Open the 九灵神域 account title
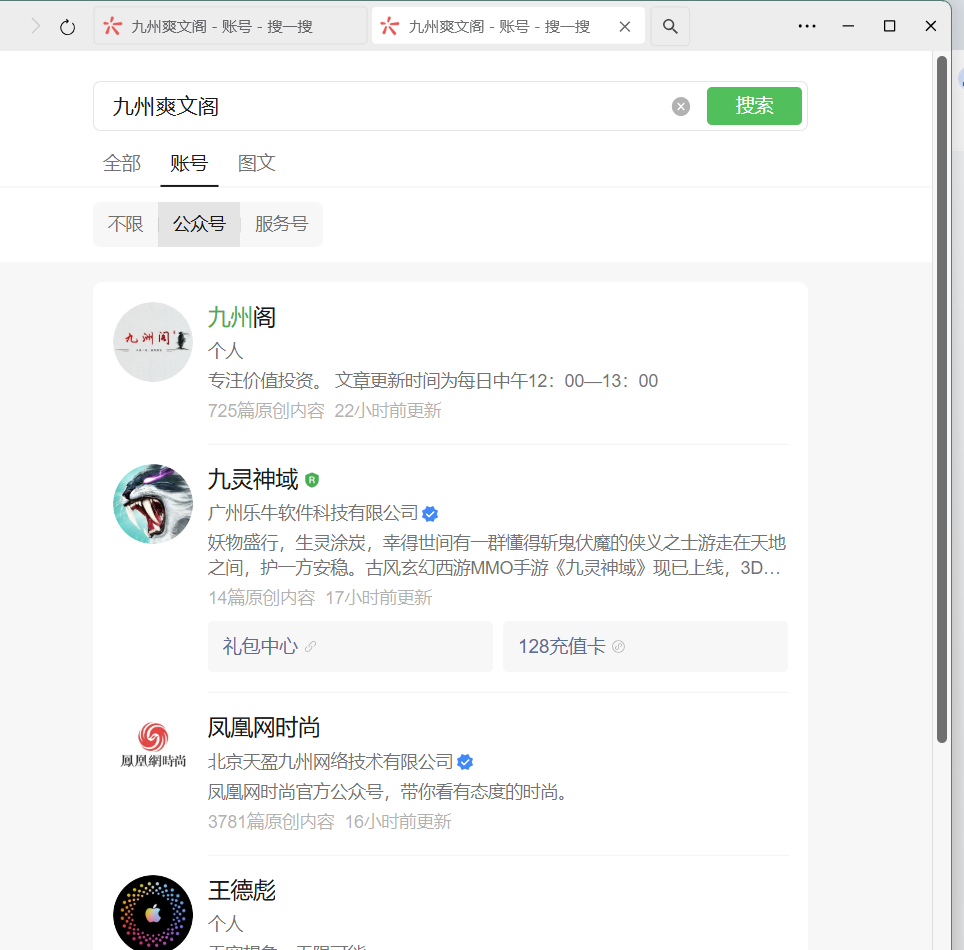 coord(253,480)
